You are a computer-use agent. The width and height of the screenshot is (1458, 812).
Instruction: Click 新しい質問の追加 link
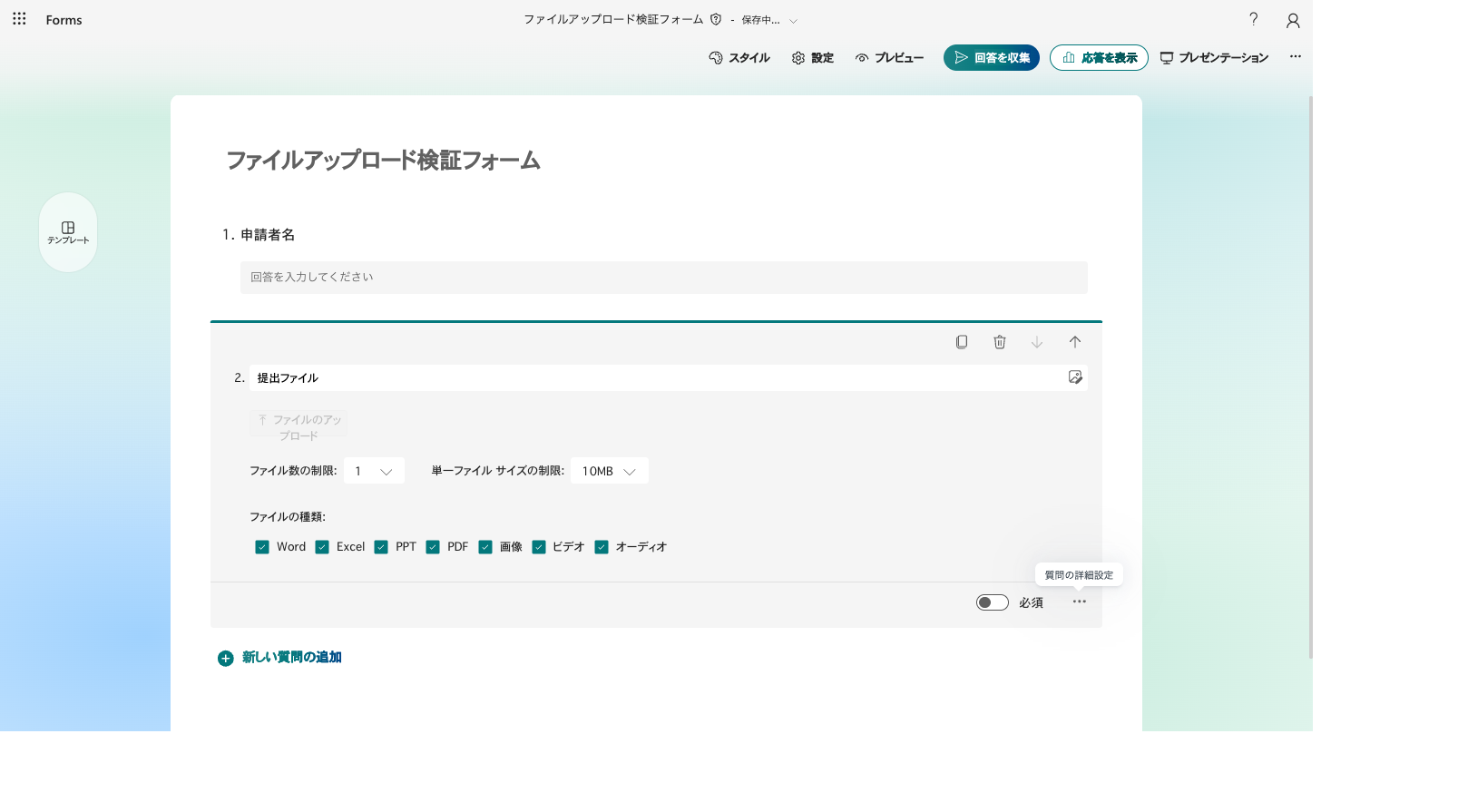(279, 658)
